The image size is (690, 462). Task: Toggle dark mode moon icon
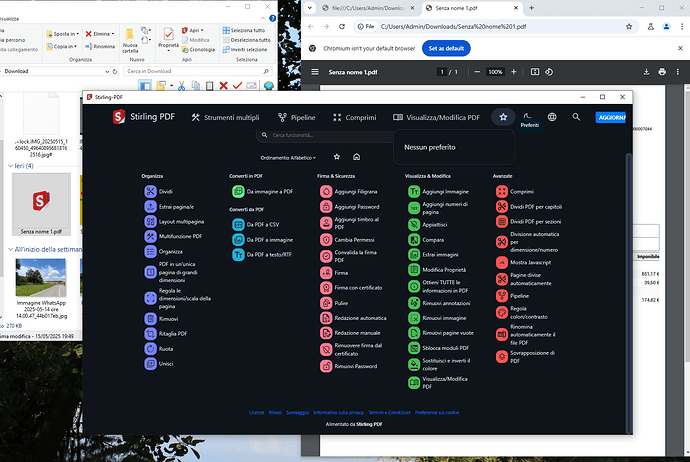click(x=527, y=116)
